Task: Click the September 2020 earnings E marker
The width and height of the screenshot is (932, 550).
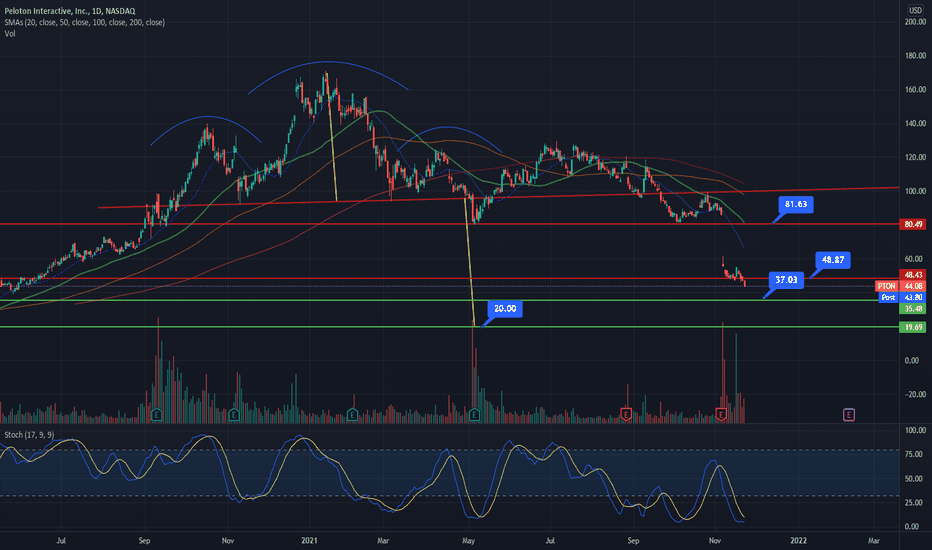Action: [x=157, y=414]
